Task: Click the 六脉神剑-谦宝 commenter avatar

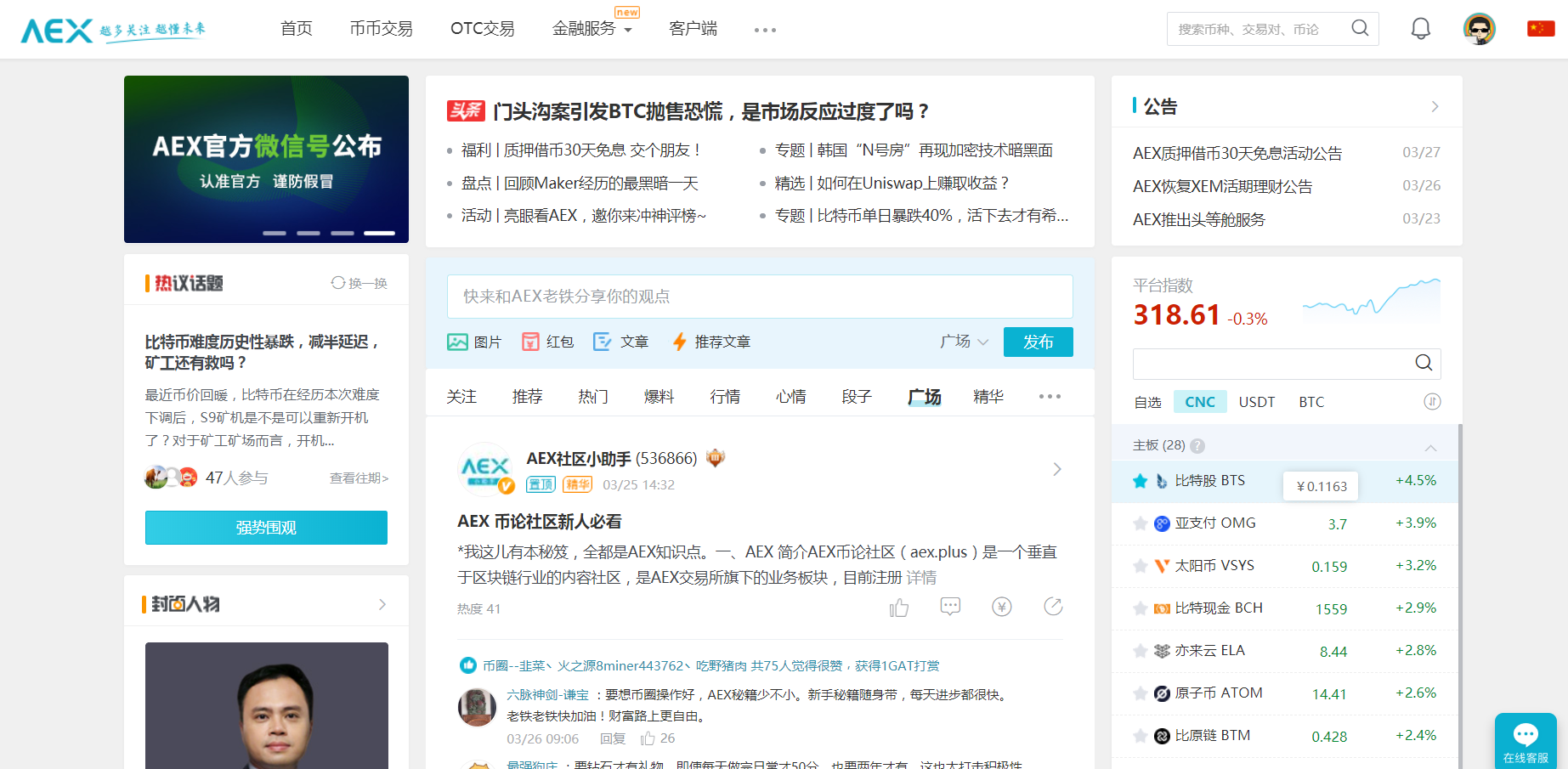Action: pos(477,707)
